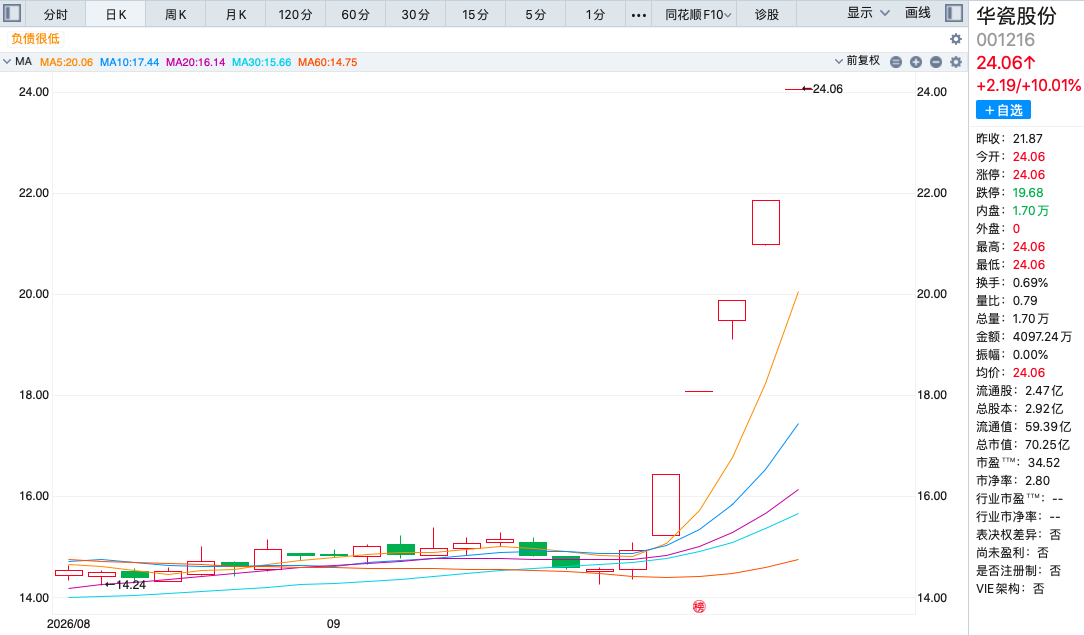Image resolution: width=1084 pixels, height=635 pixels.
Task: Activate the 画线 drawing tool
Action: point(917,13)
